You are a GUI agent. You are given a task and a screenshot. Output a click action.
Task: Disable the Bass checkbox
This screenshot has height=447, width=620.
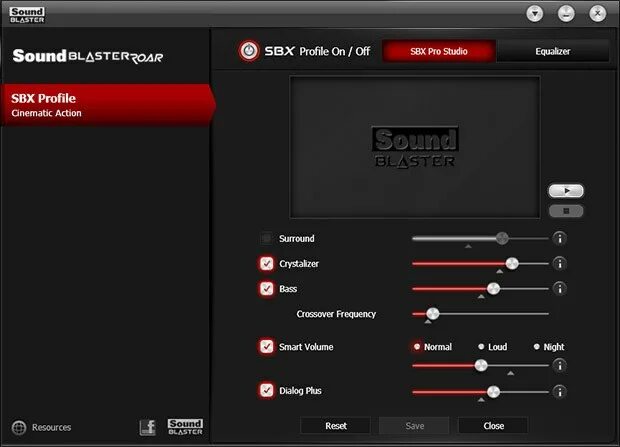coord(267,289)
